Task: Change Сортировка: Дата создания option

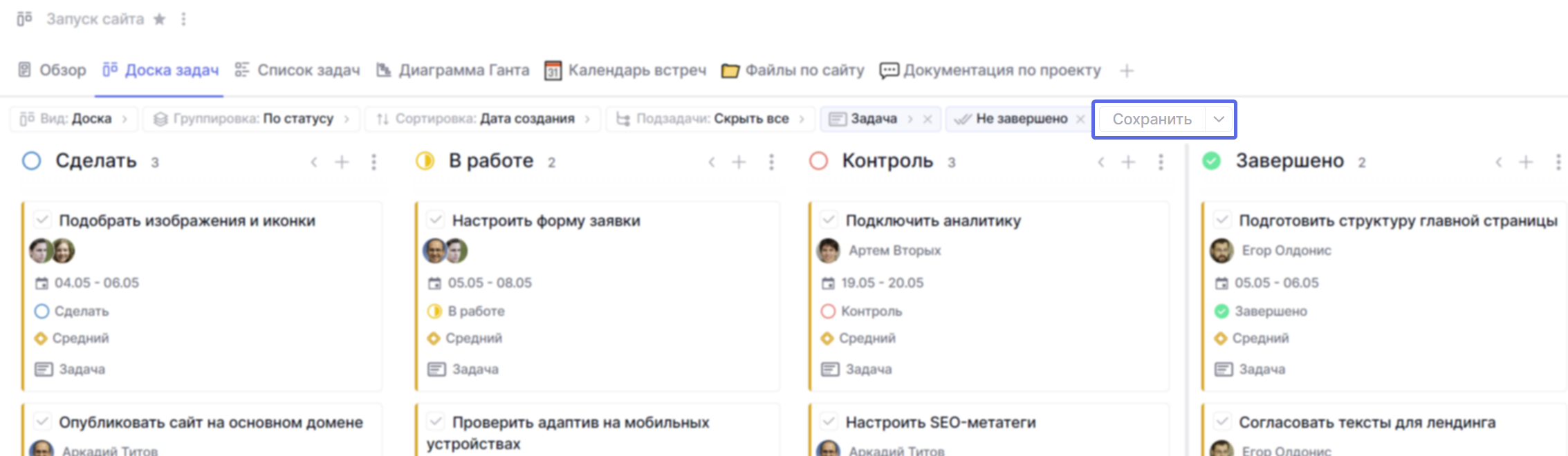Action: click(x=483, y=119)
